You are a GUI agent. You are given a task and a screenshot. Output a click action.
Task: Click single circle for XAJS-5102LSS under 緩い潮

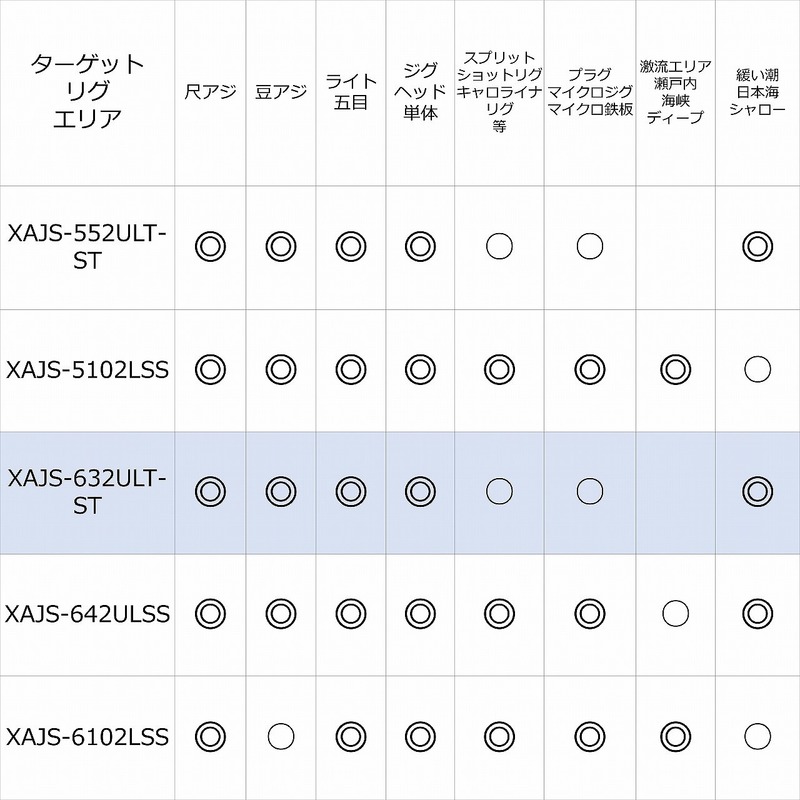pos(757,368)
